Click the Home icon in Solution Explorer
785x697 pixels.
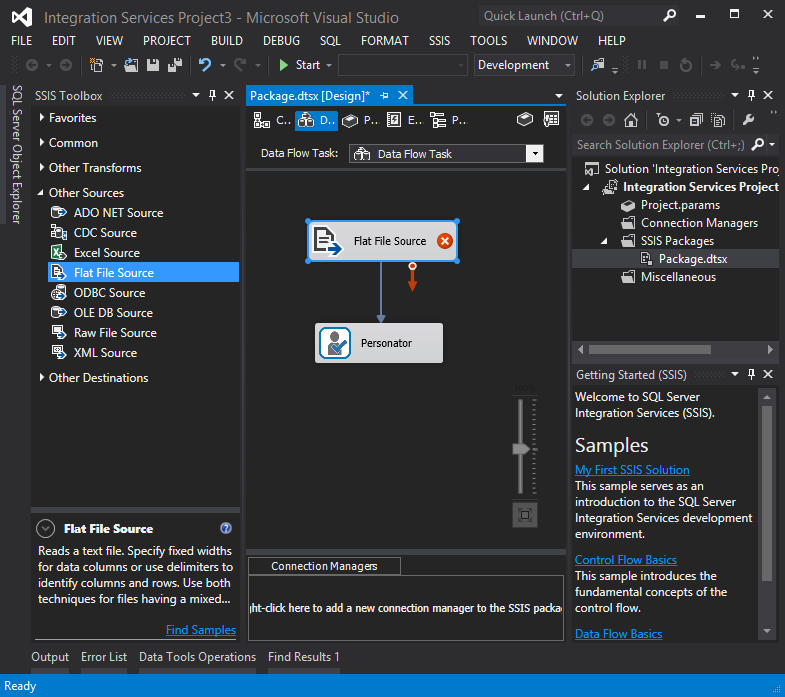(x=631, y=120)
